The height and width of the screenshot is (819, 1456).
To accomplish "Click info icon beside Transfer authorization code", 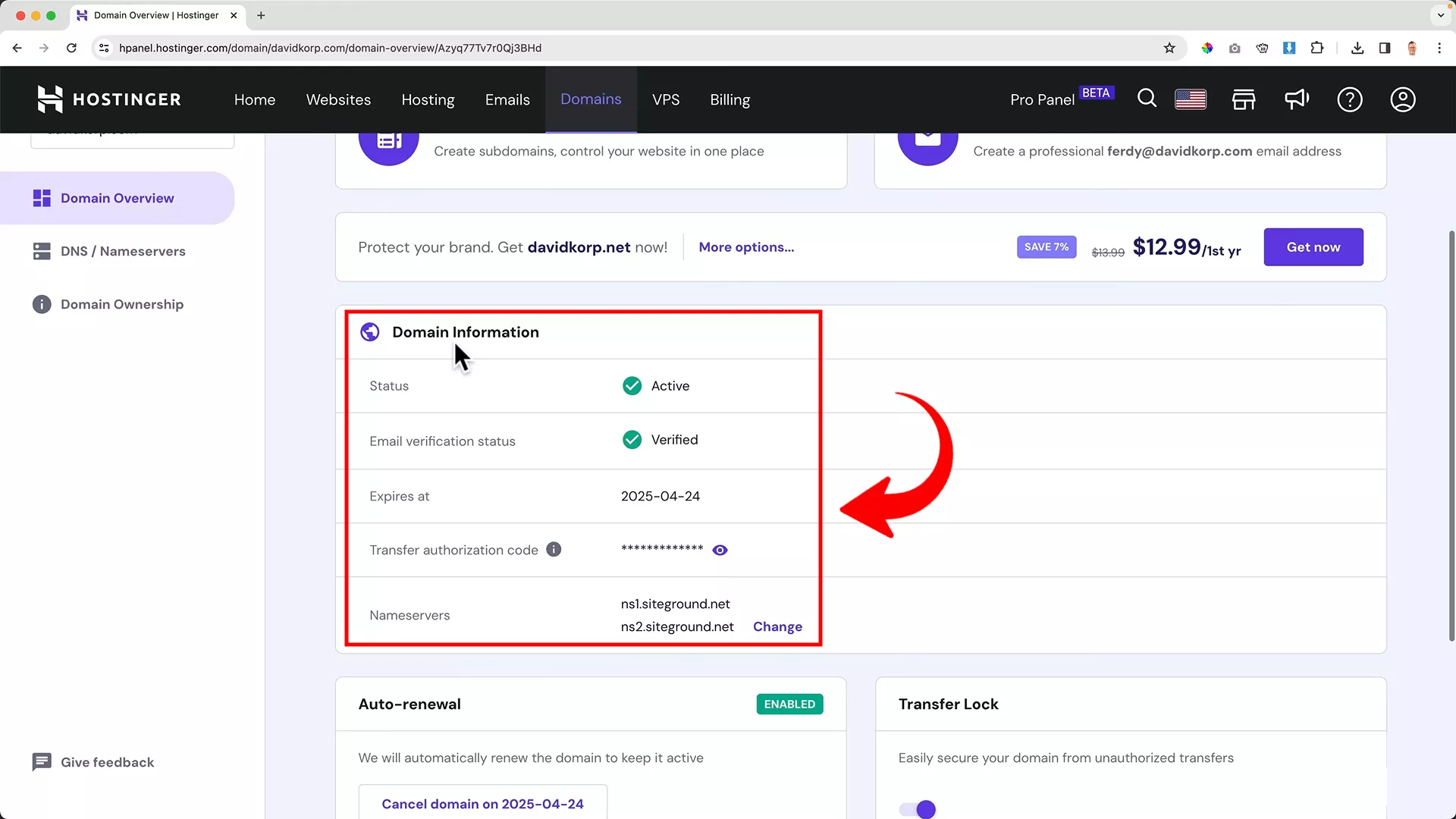I will 554,550.
